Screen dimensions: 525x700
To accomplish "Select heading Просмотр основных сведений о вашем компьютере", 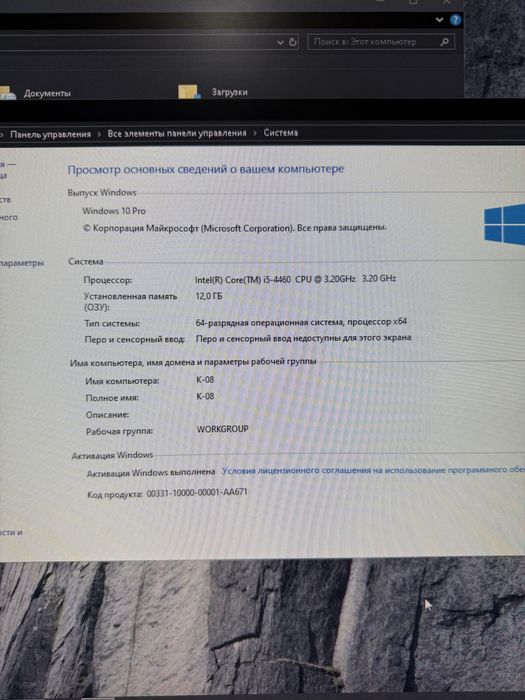I will pyautogui.click(x=205, y=169).
